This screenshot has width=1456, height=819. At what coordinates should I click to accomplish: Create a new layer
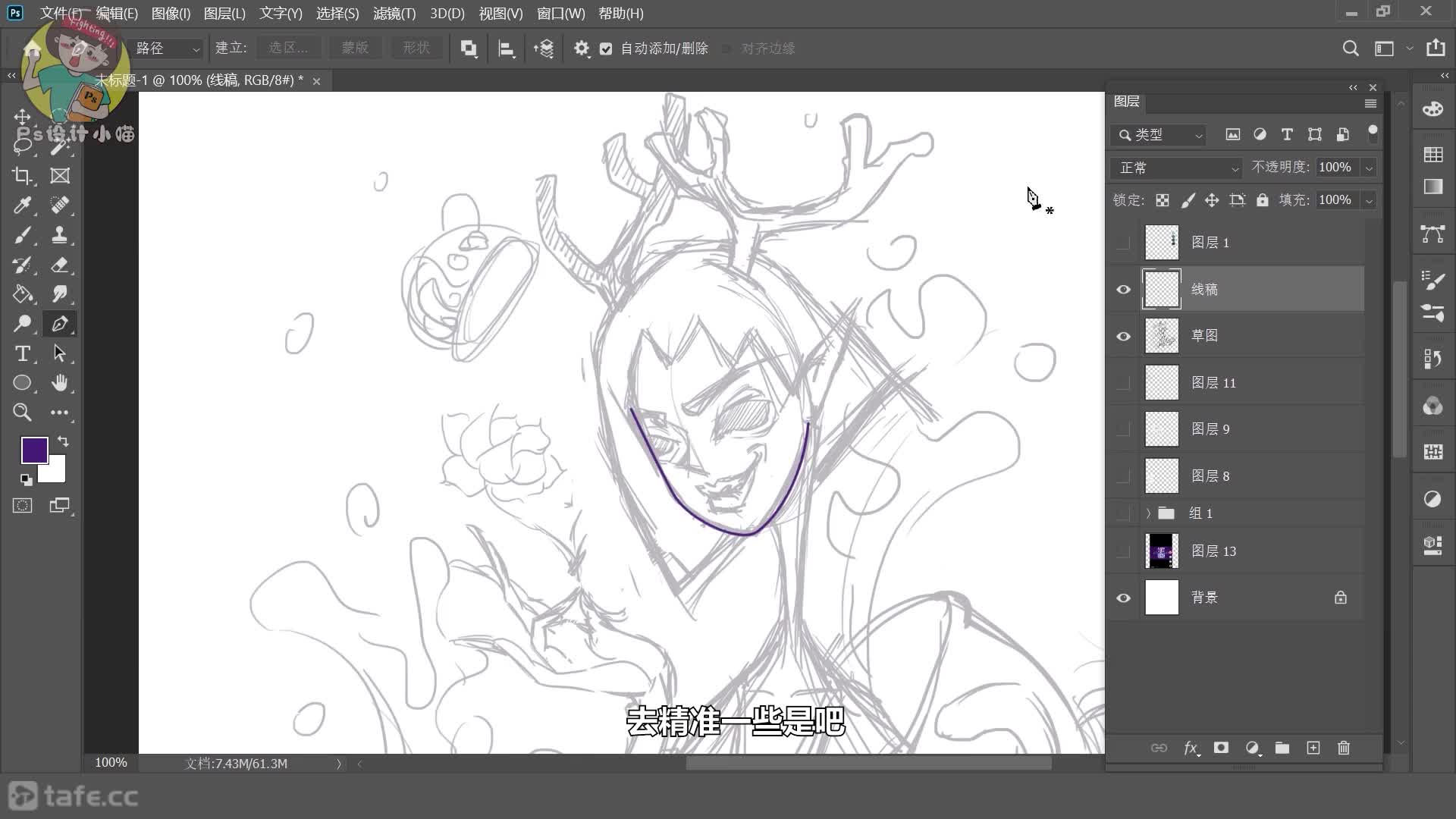[1313, 748]
